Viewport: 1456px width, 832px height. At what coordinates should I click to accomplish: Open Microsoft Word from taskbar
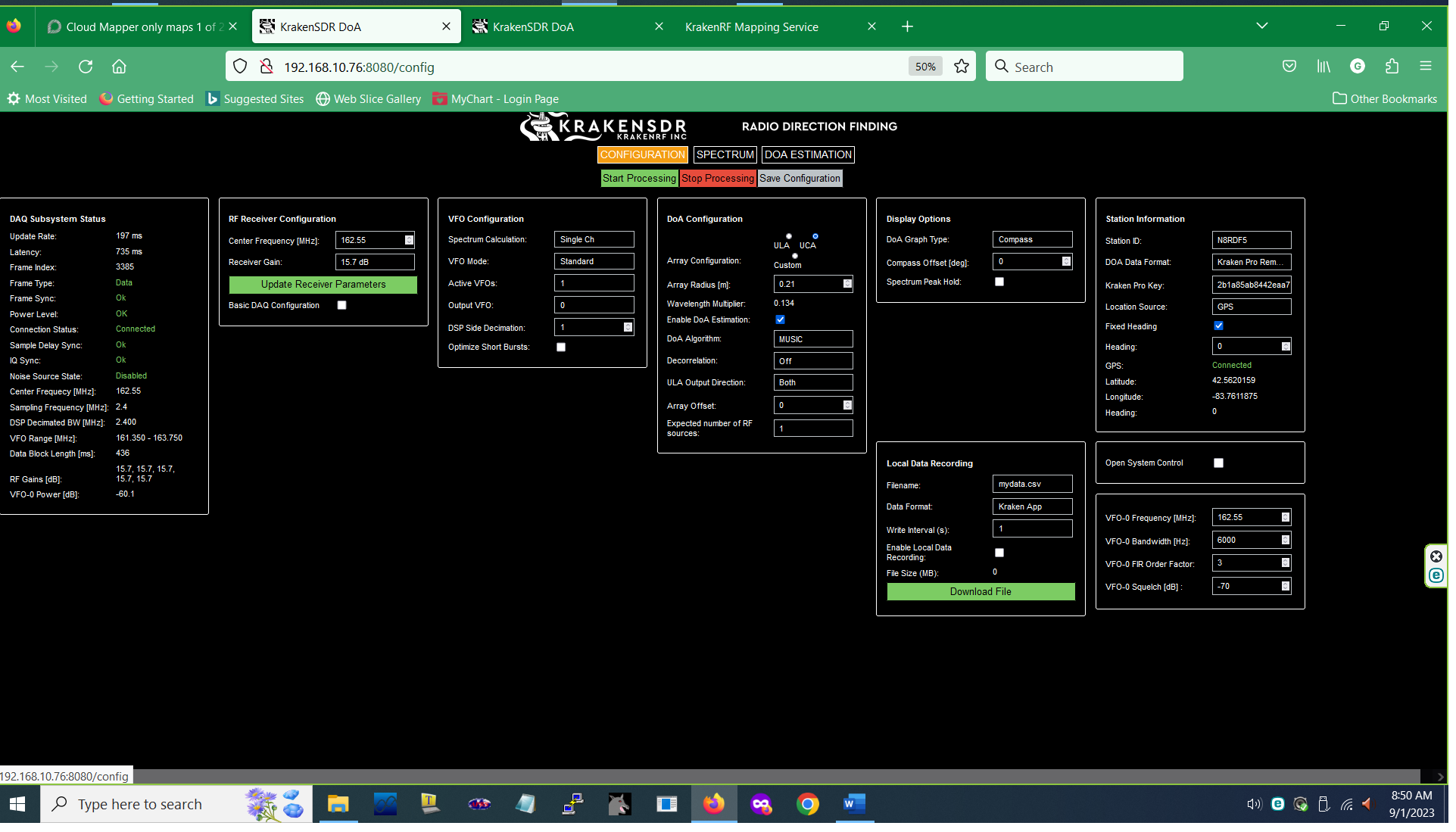pyautogui.click(x=854, y=804)
